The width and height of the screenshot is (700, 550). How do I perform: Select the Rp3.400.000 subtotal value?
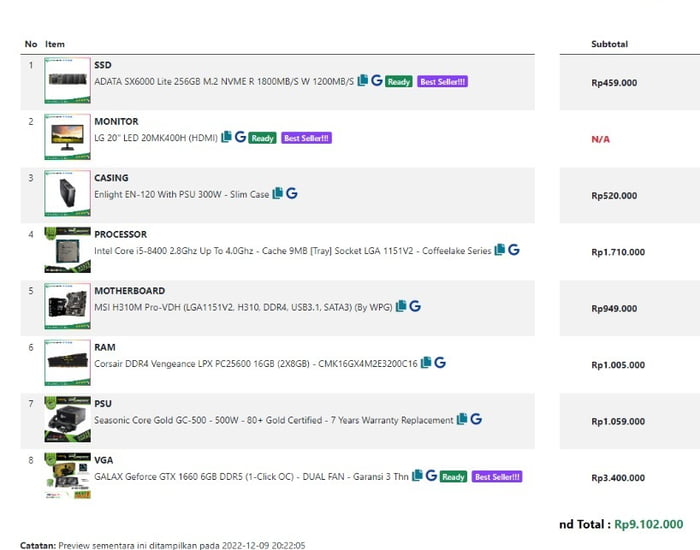[618, 478]
